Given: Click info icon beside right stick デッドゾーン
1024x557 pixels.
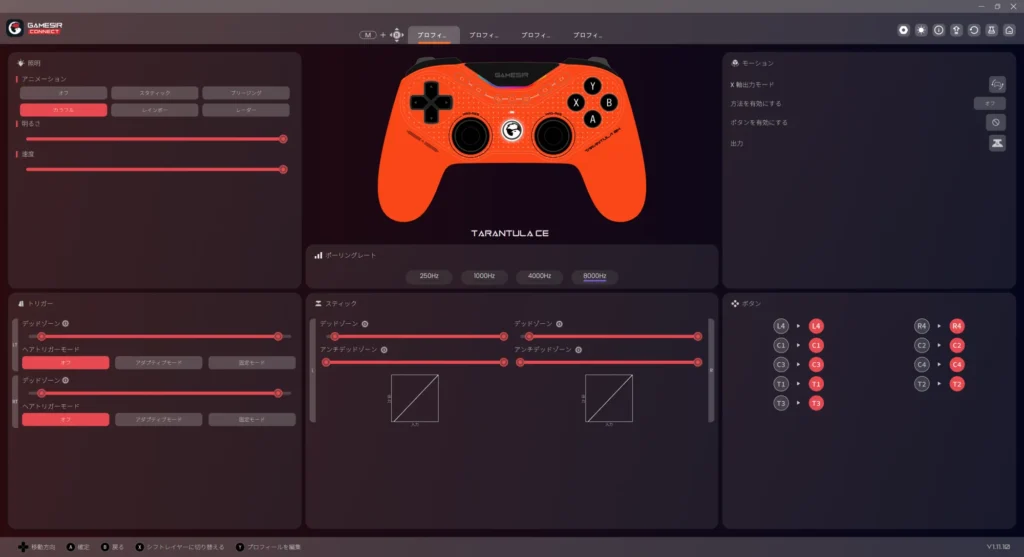Looking at the screenshot, I should pos(559,324).
